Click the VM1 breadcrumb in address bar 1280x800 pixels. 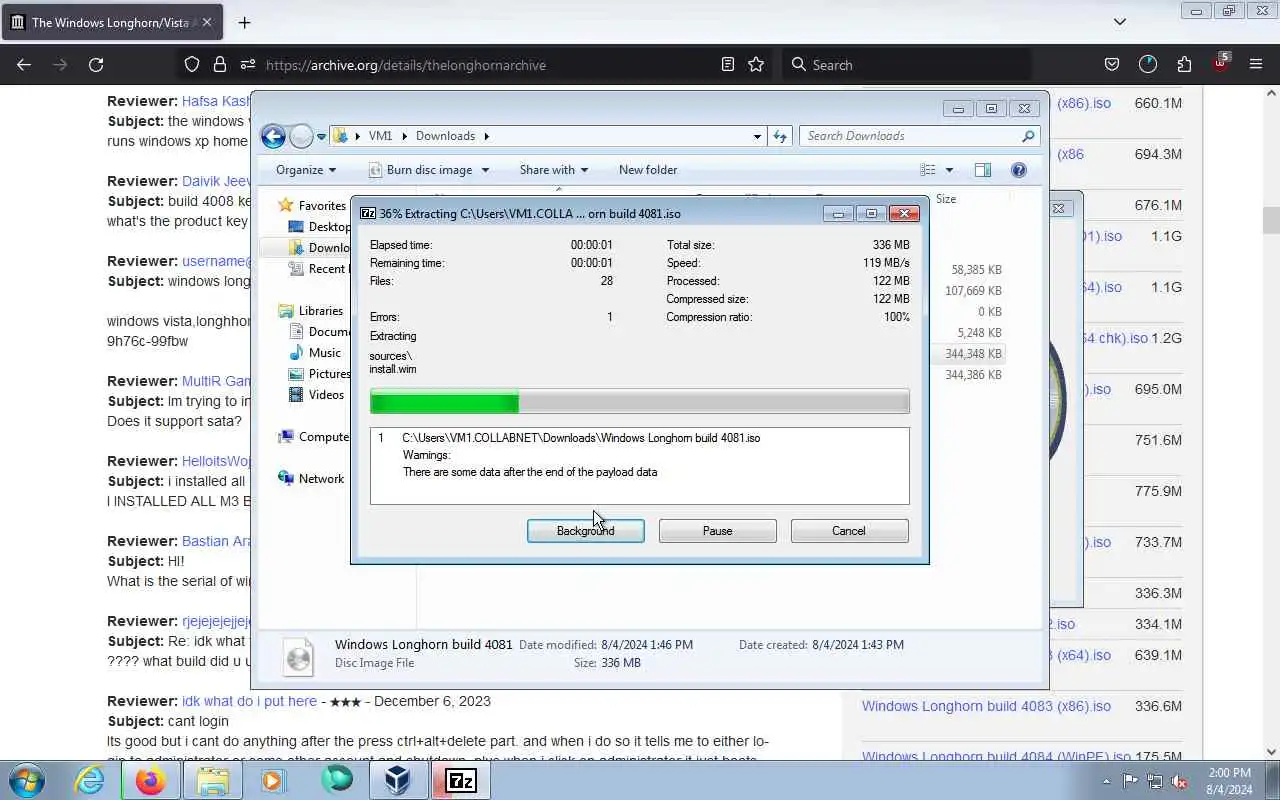[x=380, y=136]
